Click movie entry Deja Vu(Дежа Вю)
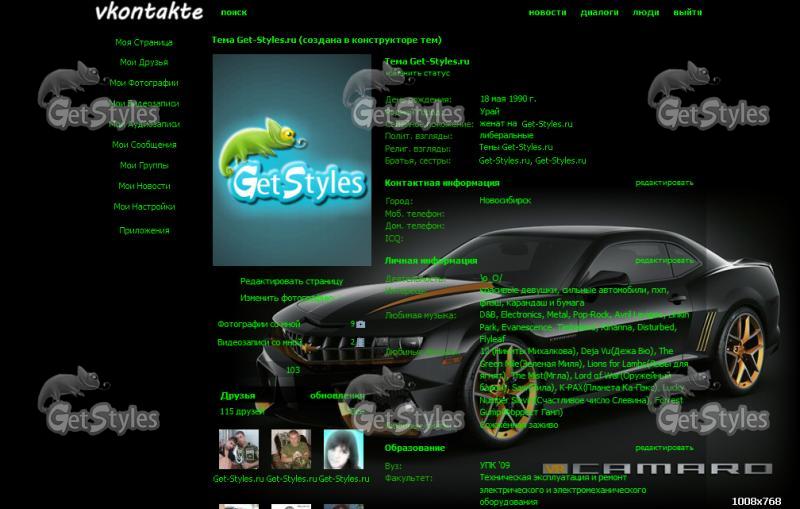Image resolution: width=800 pixels, height=509 pixels. point(617,351)
